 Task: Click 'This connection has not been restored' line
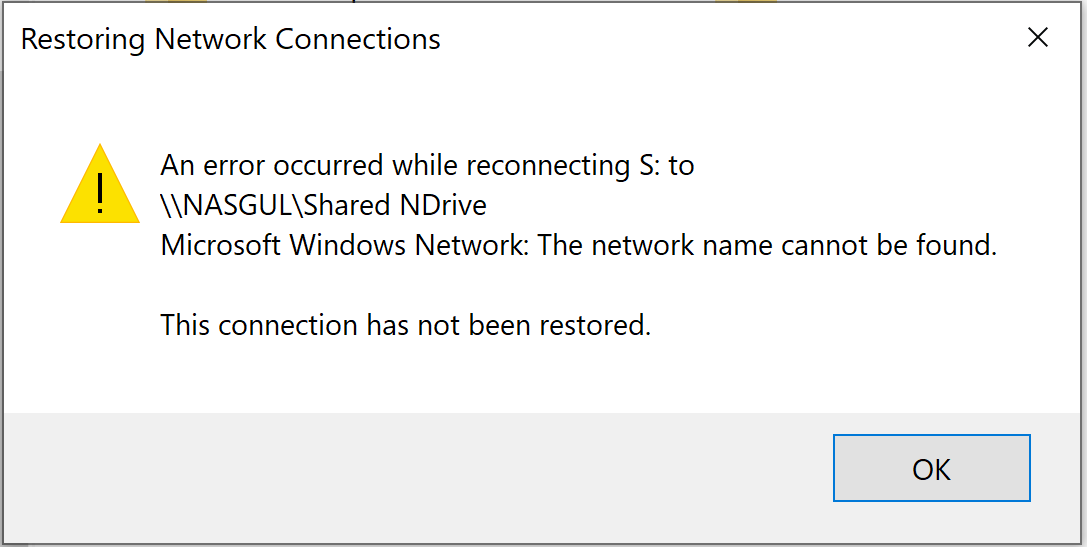click(x=406, y=325)
